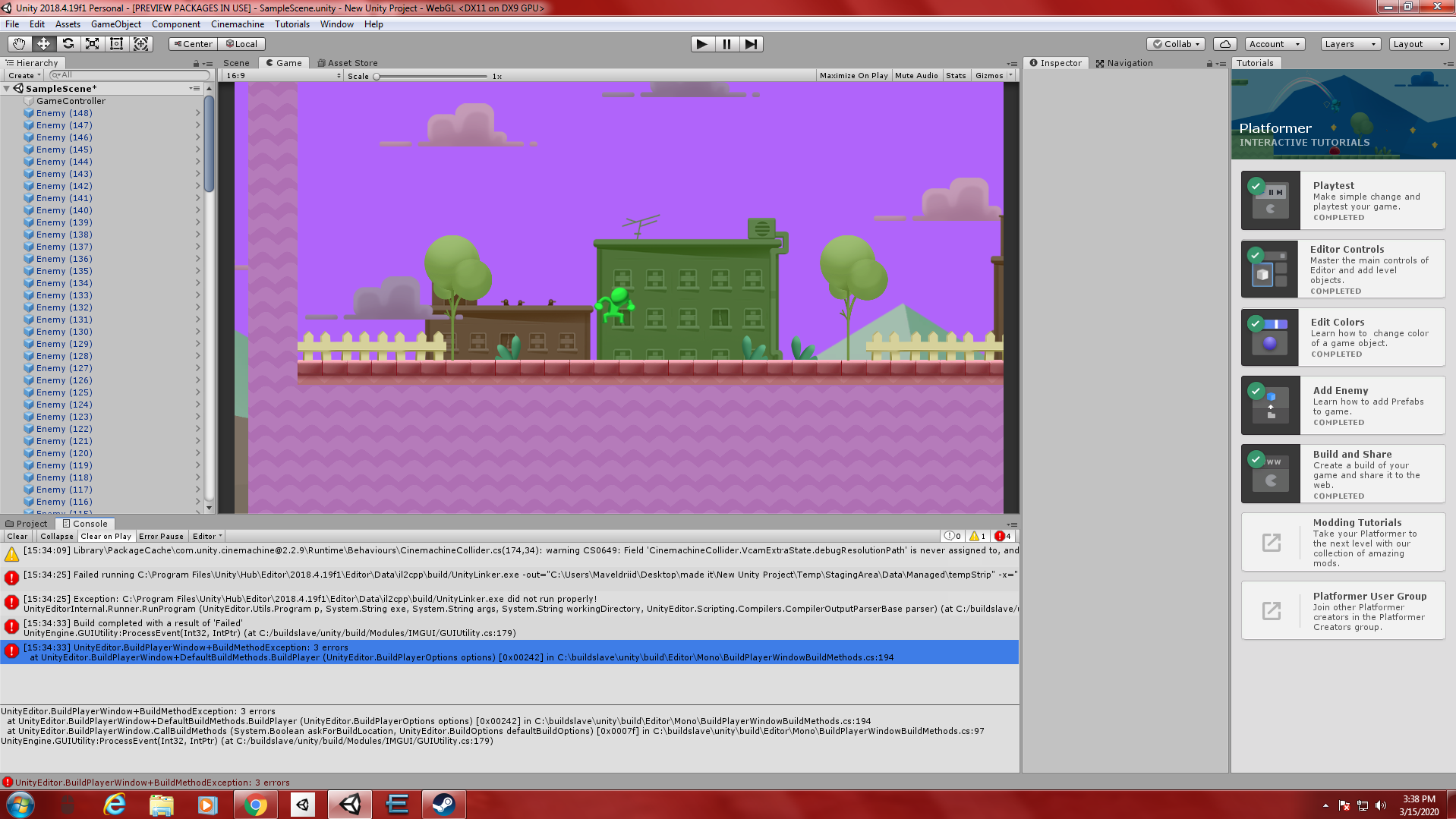Open the Hierarchy Create dropdown
The width and height of the screenshot is (1456, 819).
(24, 76)
